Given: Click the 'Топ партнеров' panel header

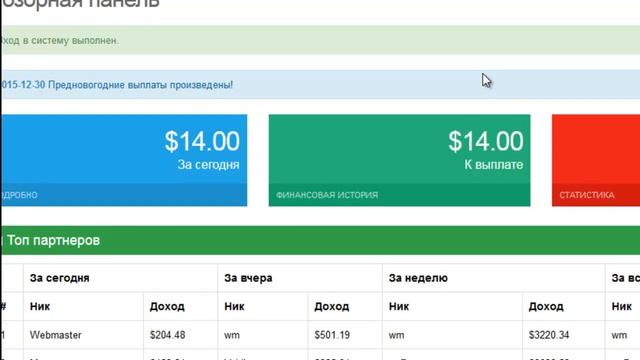Looking at the screenshot, I should [320, 240].
